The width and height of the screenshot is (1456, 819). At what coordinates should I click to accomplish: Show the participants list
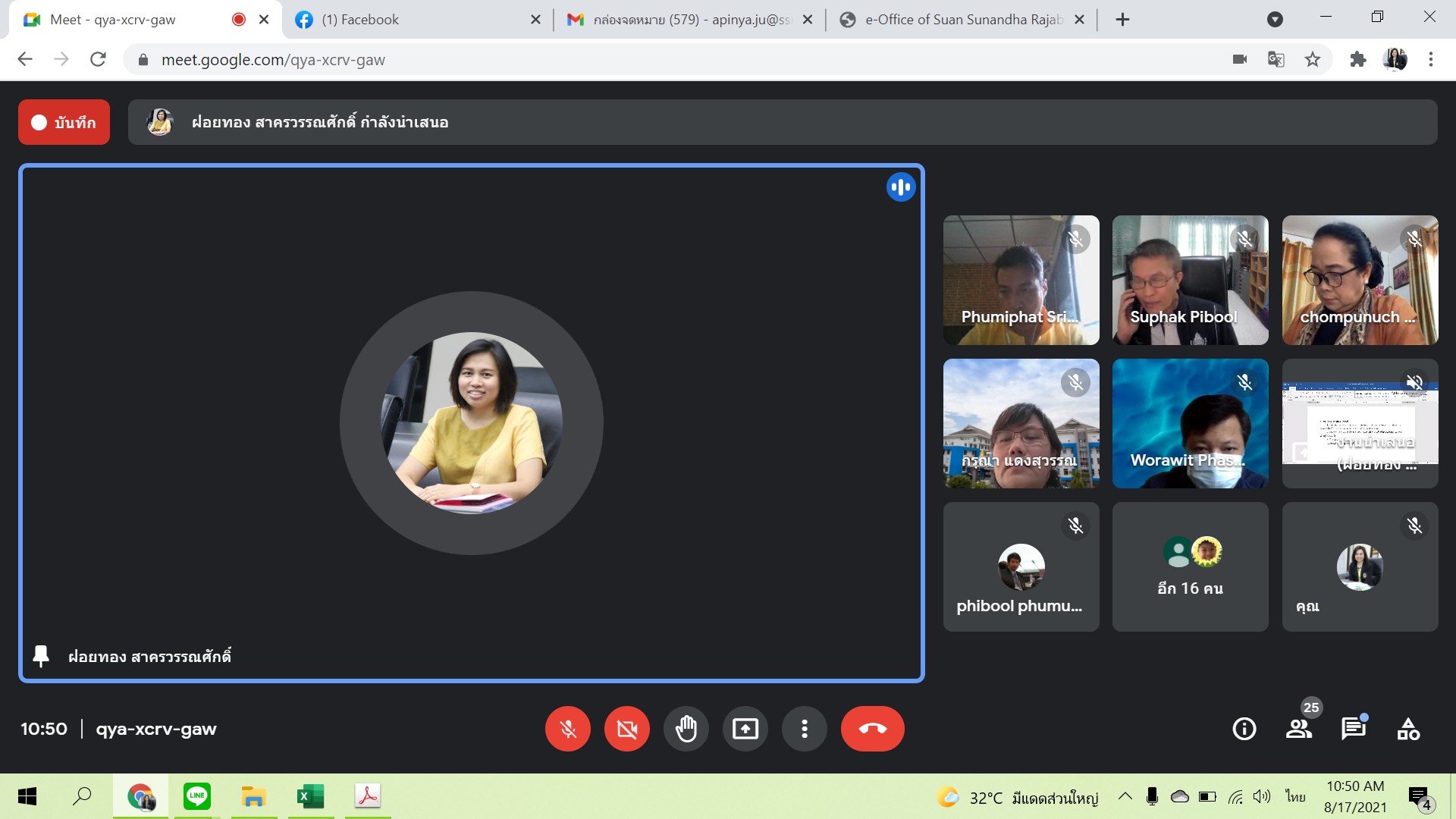(x=1298, y=729)
